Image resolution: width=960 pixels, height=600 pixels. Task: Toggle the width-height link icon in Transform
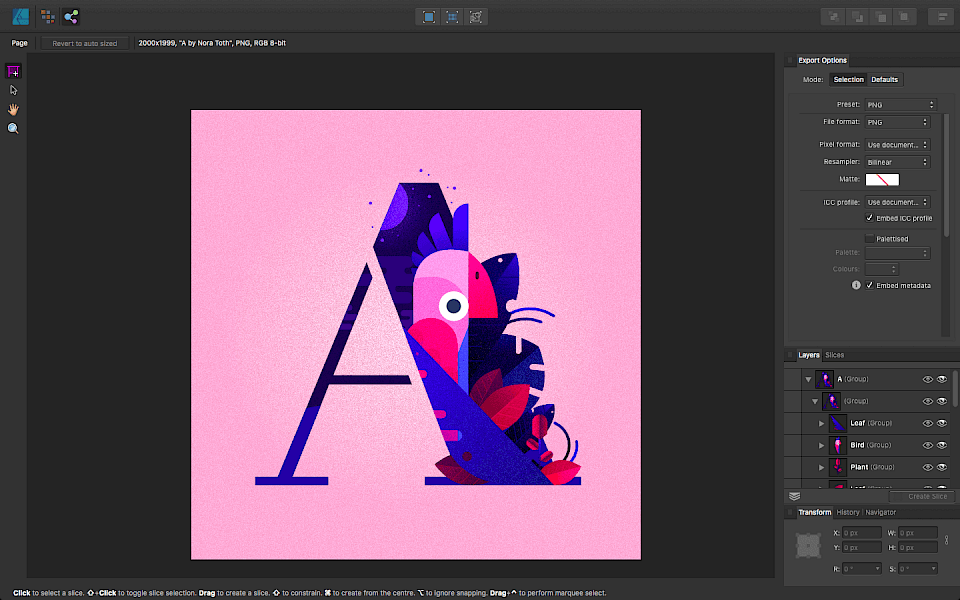tap(947, 540)
